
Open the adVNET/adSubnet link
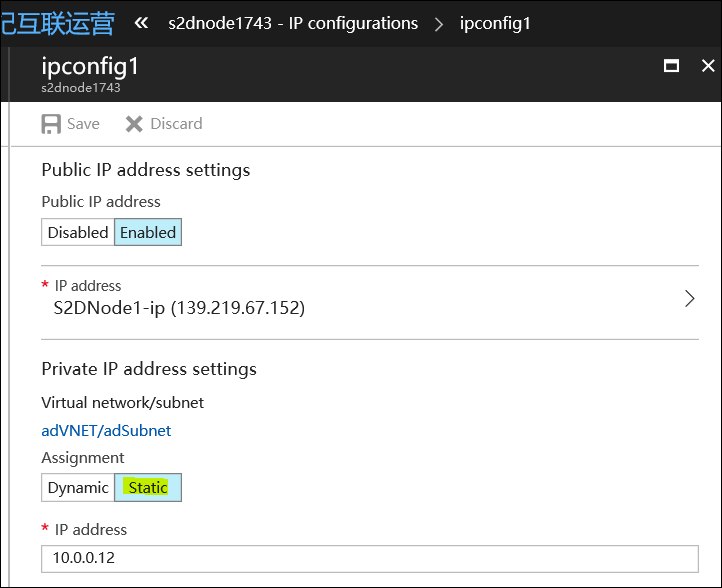point(106,430)
